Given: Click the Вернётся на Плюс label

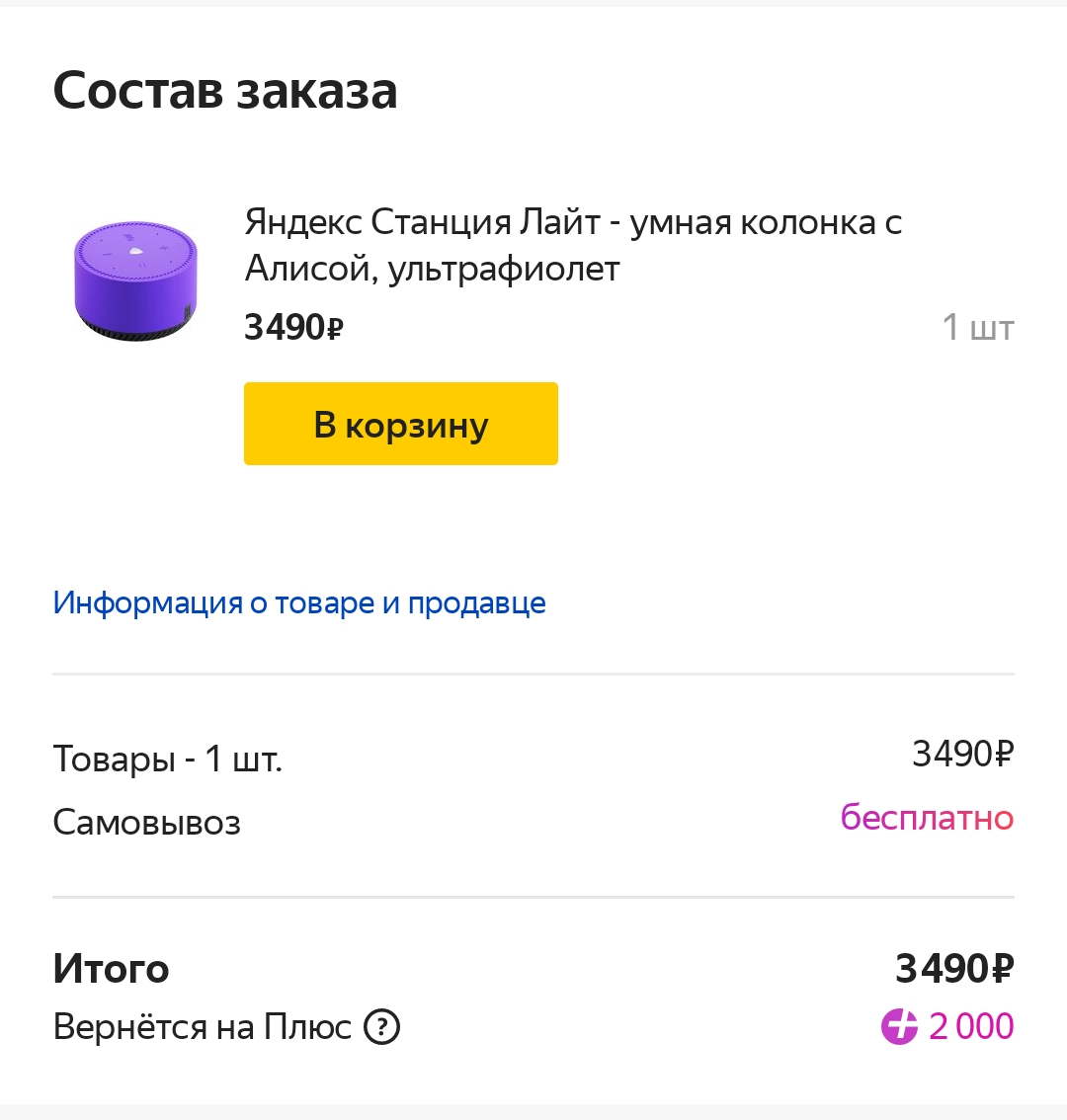Looking at the screenshot, I should tap(203, 1027).
